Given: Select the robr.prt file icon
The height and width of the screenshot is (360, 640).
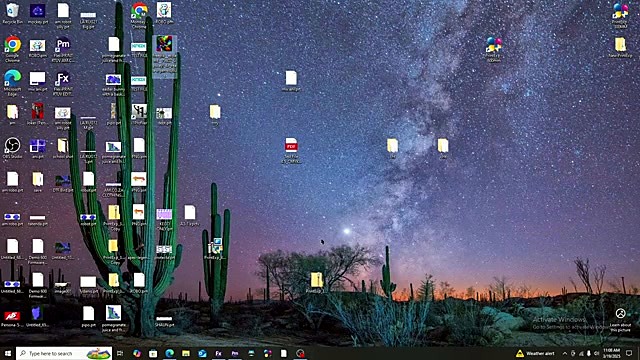Looking at the screenshot, I should 164,116.
